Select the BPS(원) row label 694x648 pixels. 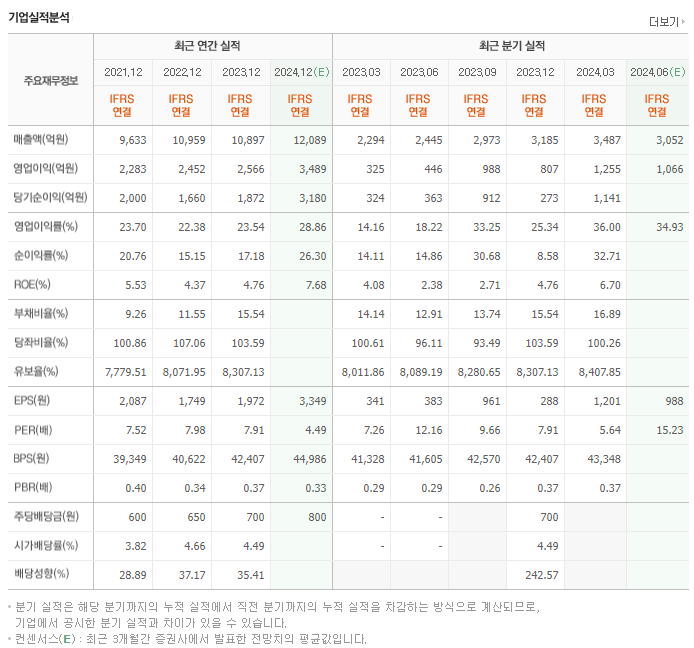pyautogui.click(x=31, y=458)
